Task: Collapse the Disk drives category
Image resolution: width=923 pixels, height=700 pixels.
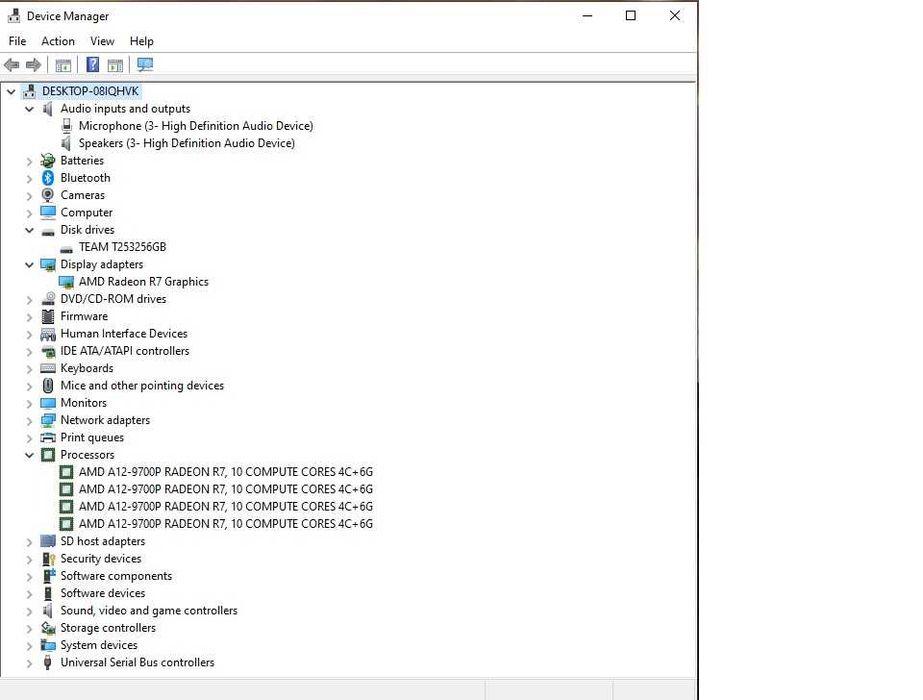Action: 29,230
